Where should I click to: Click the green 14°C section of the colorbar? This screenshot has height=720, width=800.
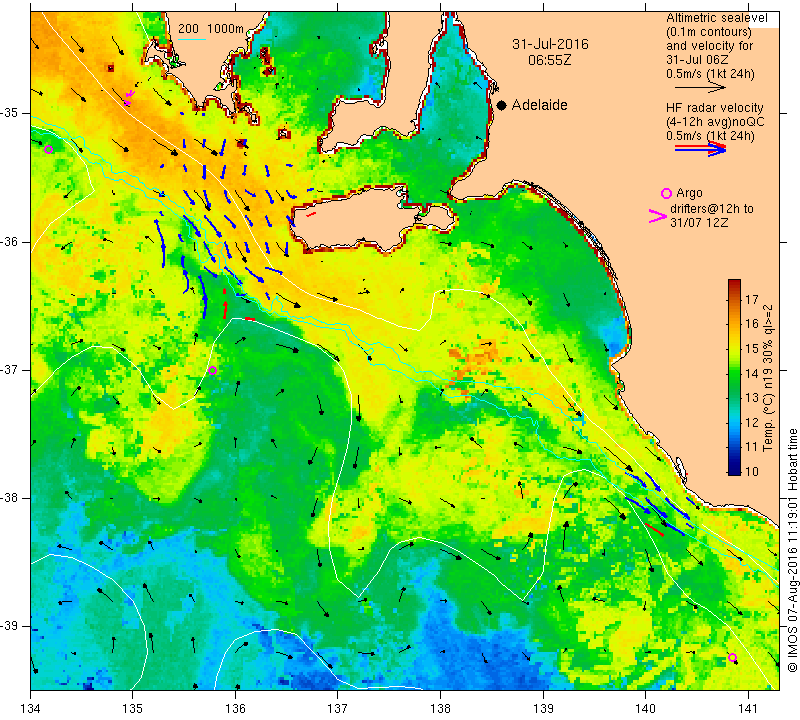click(734, 373)
